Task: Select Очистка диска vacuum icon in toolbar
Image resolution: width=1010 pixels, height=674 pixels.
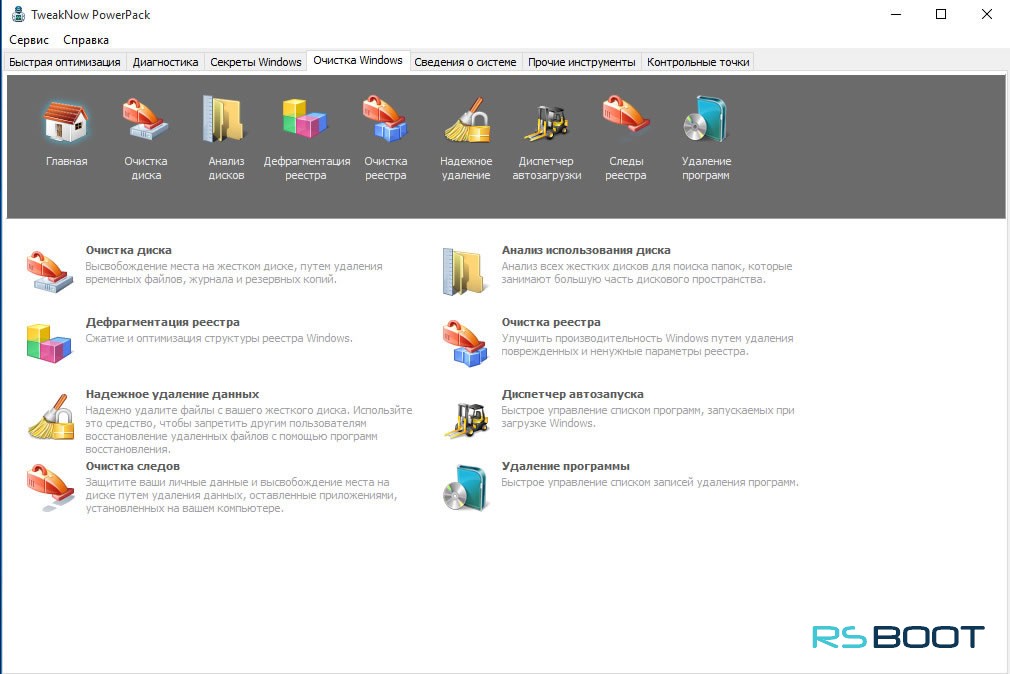Action: pyautogui.click(x=146, y=119)
